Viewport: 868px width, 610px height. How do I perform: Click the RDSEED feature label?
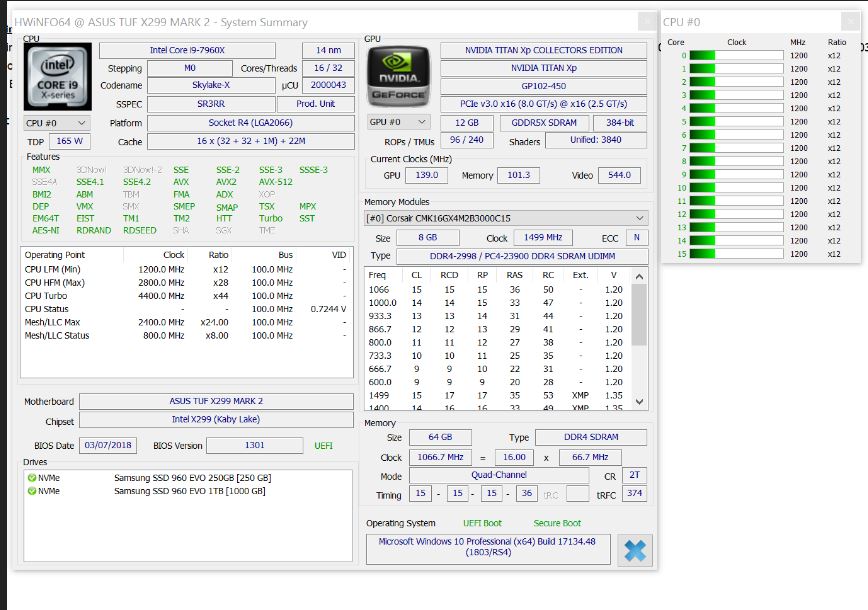pos(140,230)
